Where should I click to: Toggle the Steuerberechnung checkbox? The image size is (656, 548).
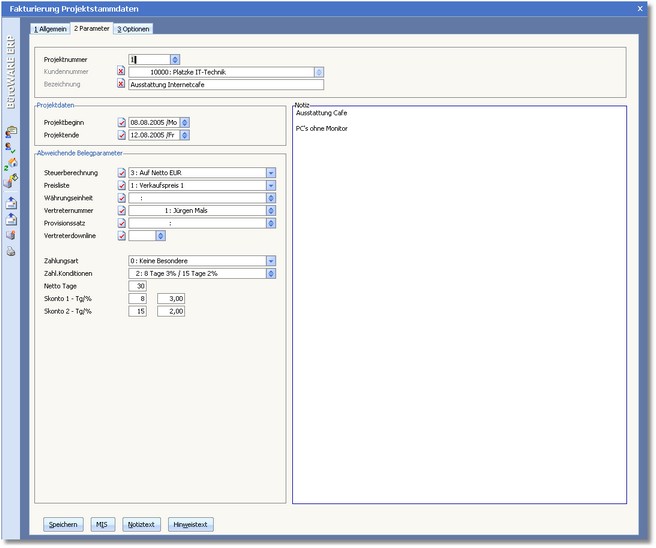click(122, 172)
